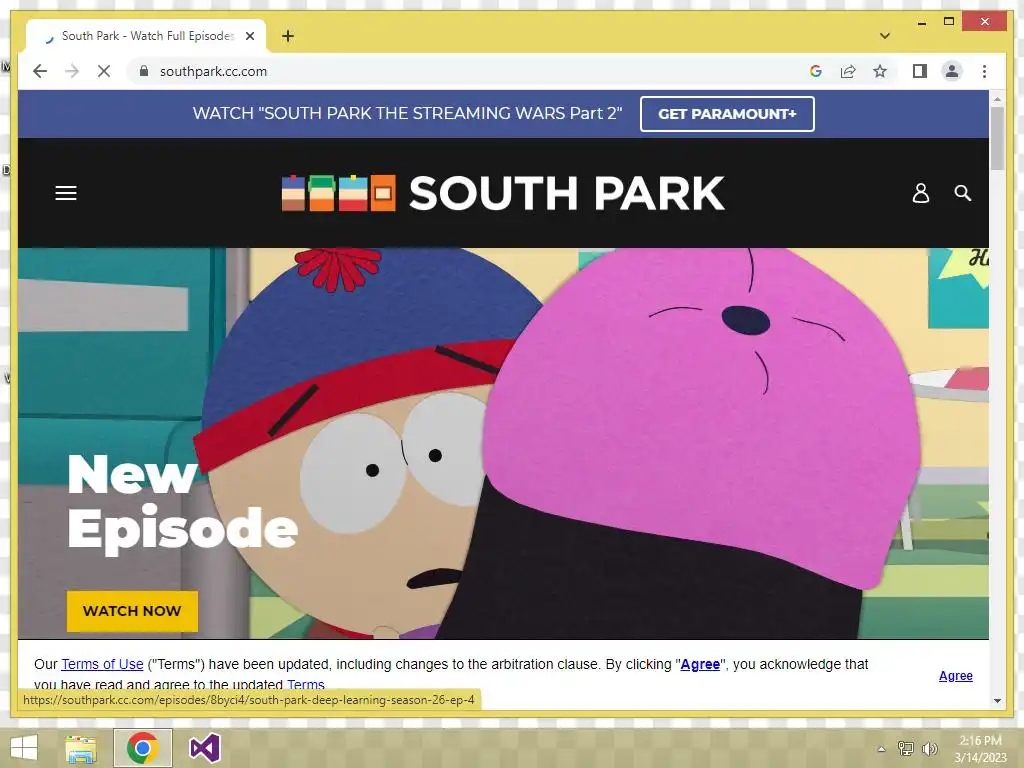Go back using the browser back arrow
Viewport: 1024px width, 768px height.
point(40,71)
